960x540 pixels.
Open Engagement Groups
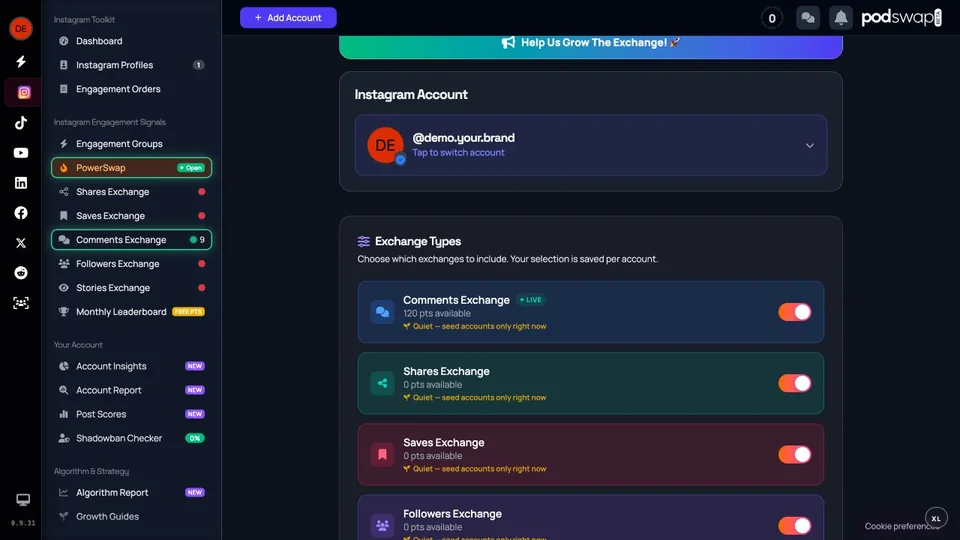131,144
